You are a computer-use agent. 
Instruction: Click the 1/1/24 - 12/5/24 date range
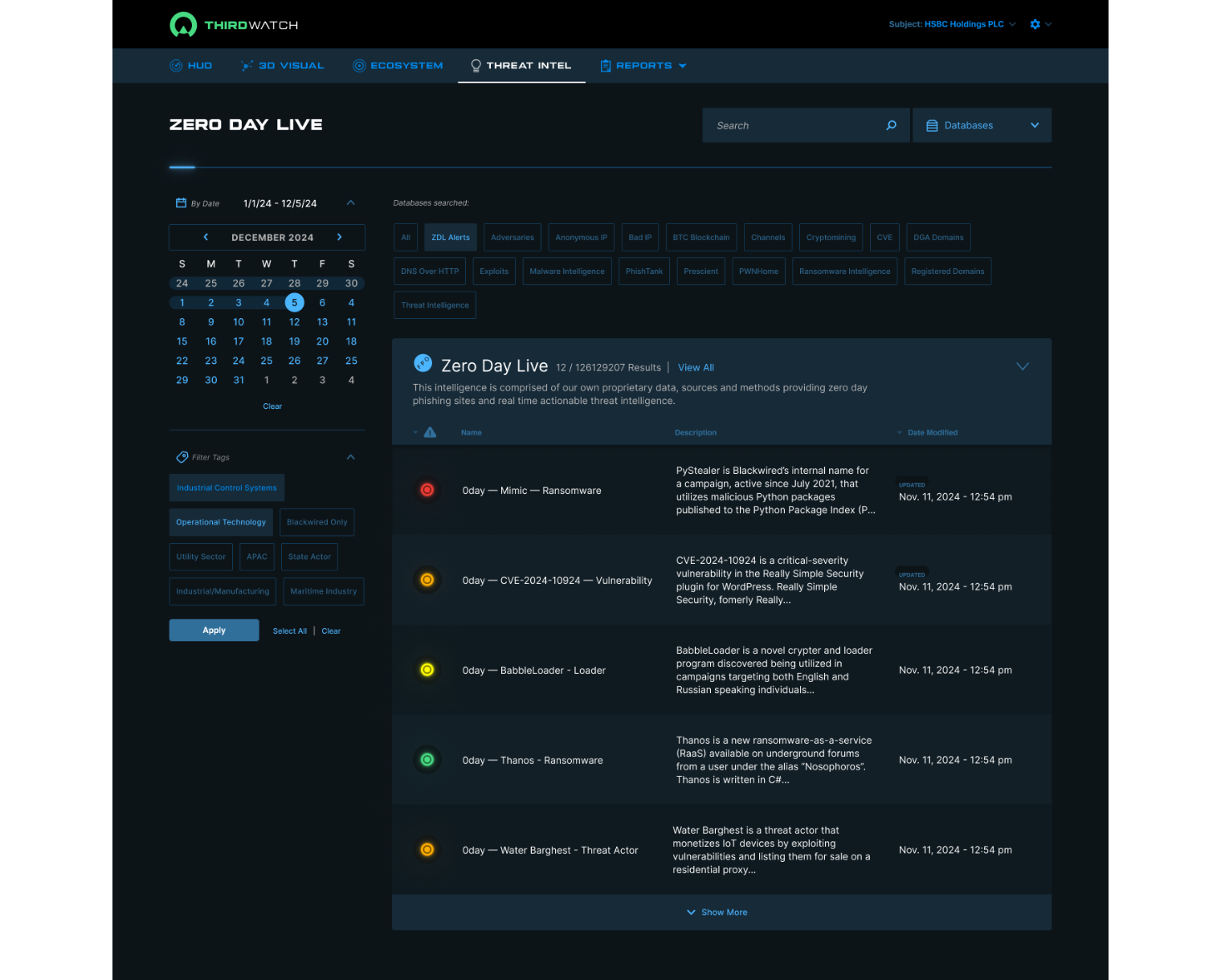coord(280,203)
